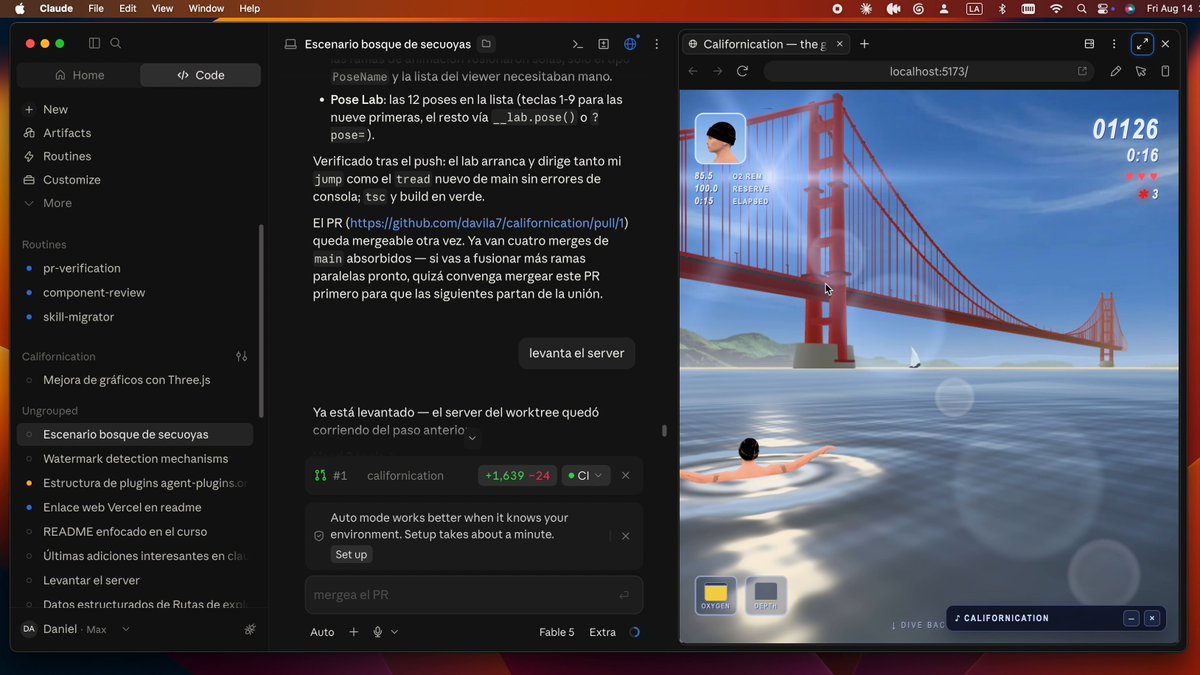This screenshot has width=1200, height=675.
Task: Select 'Enlace web Vercel en readme' session
Action: [x=122, y=507]
